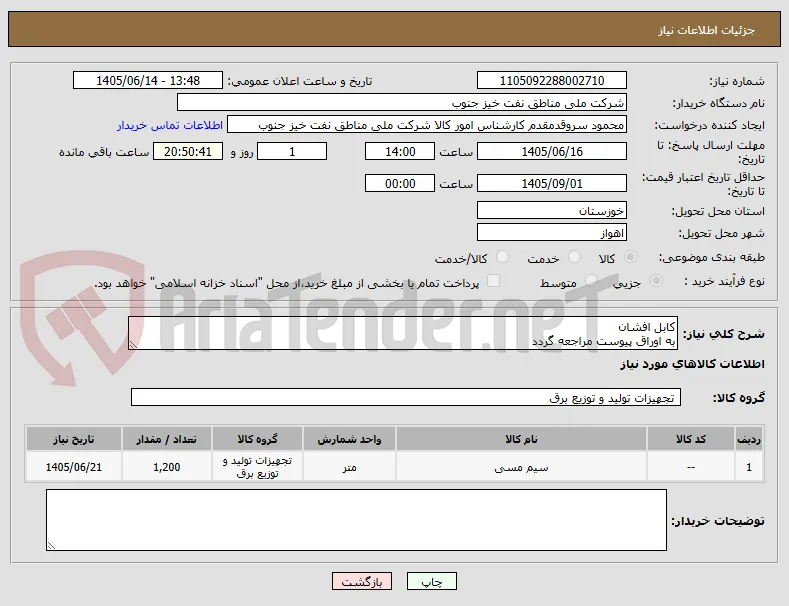
Task: Click the need date cell 1405/06/21
Action: point(73,467)
